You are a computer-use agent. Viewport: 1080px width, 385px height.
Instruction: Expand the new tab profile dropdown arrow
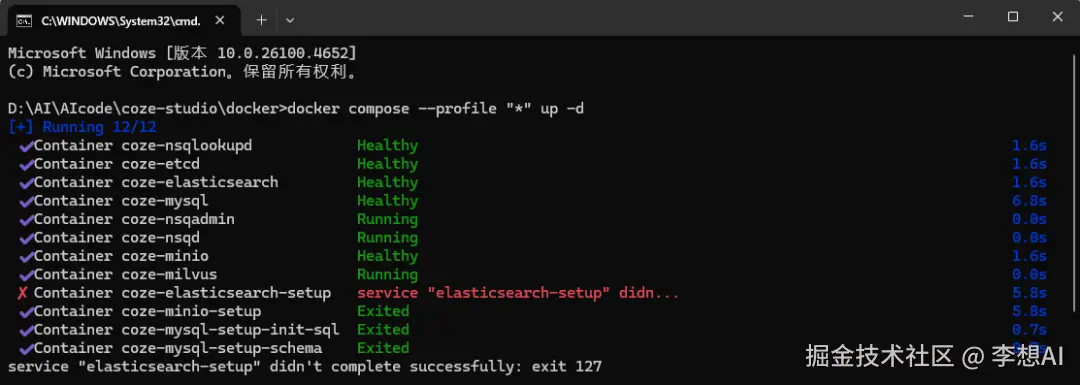click(x=290, y=21)
